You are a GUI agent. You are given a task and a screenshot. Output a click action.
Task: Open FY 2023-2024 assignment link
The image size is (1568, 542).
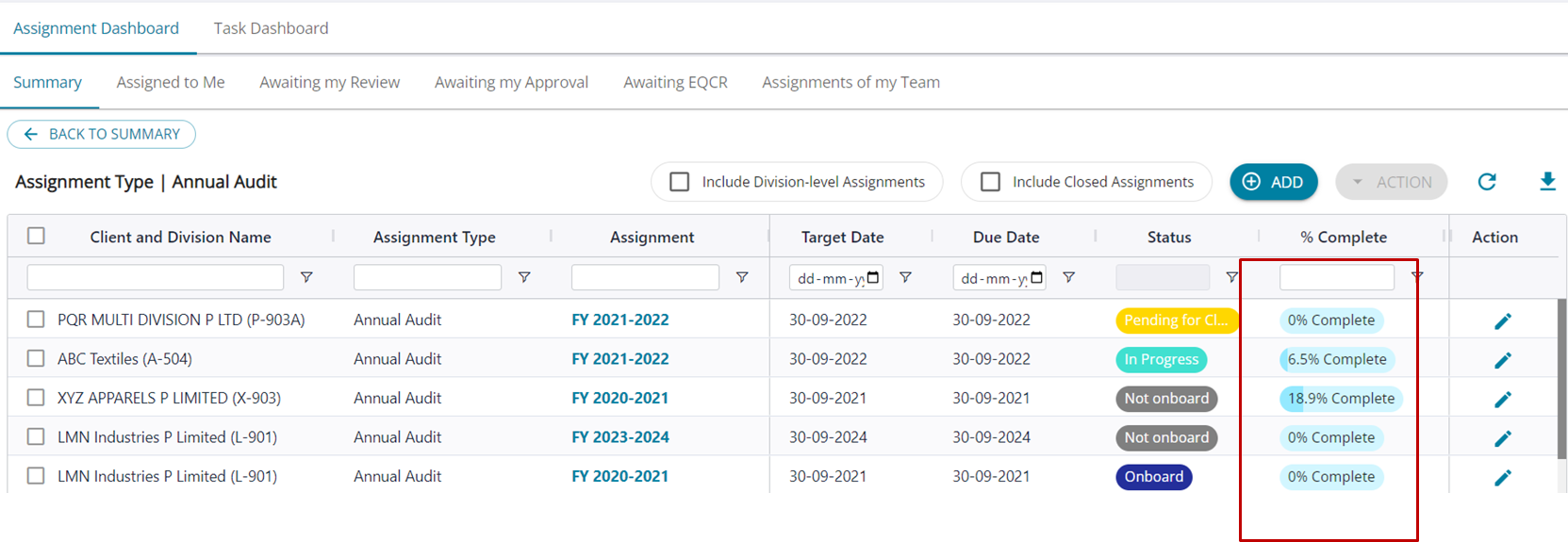619,437
